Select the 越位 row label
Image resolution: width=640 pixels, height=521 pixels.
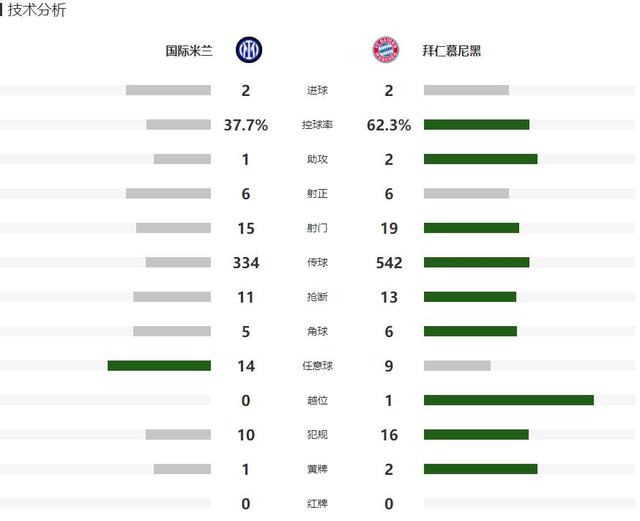(317, 401)
